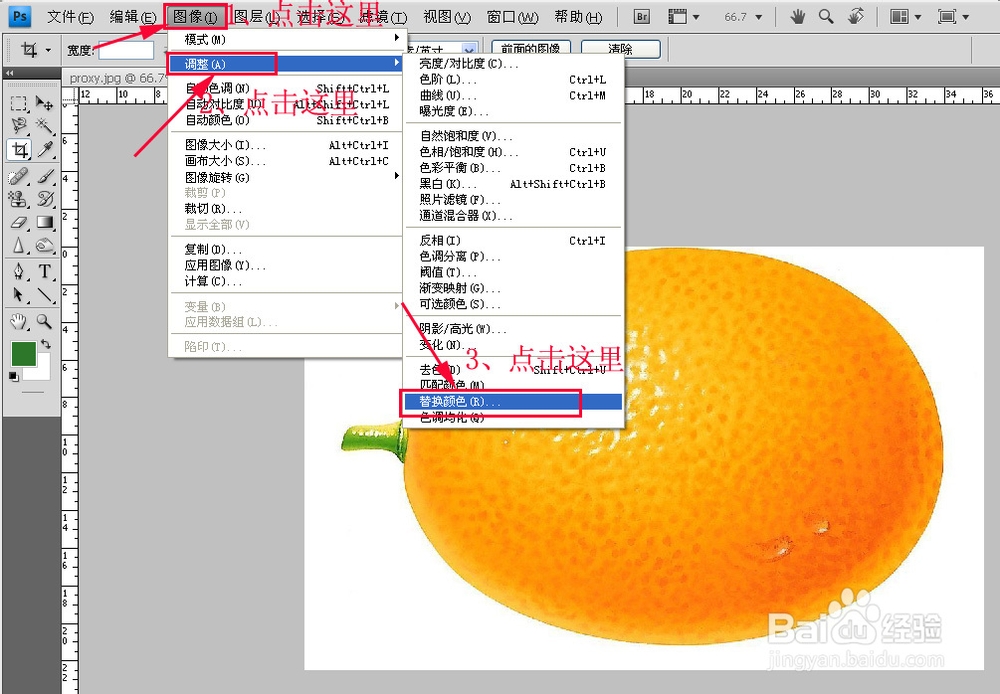Launch Adobe Bridge from the app bar
This screenshot has width=1000, height=694.
641,15
